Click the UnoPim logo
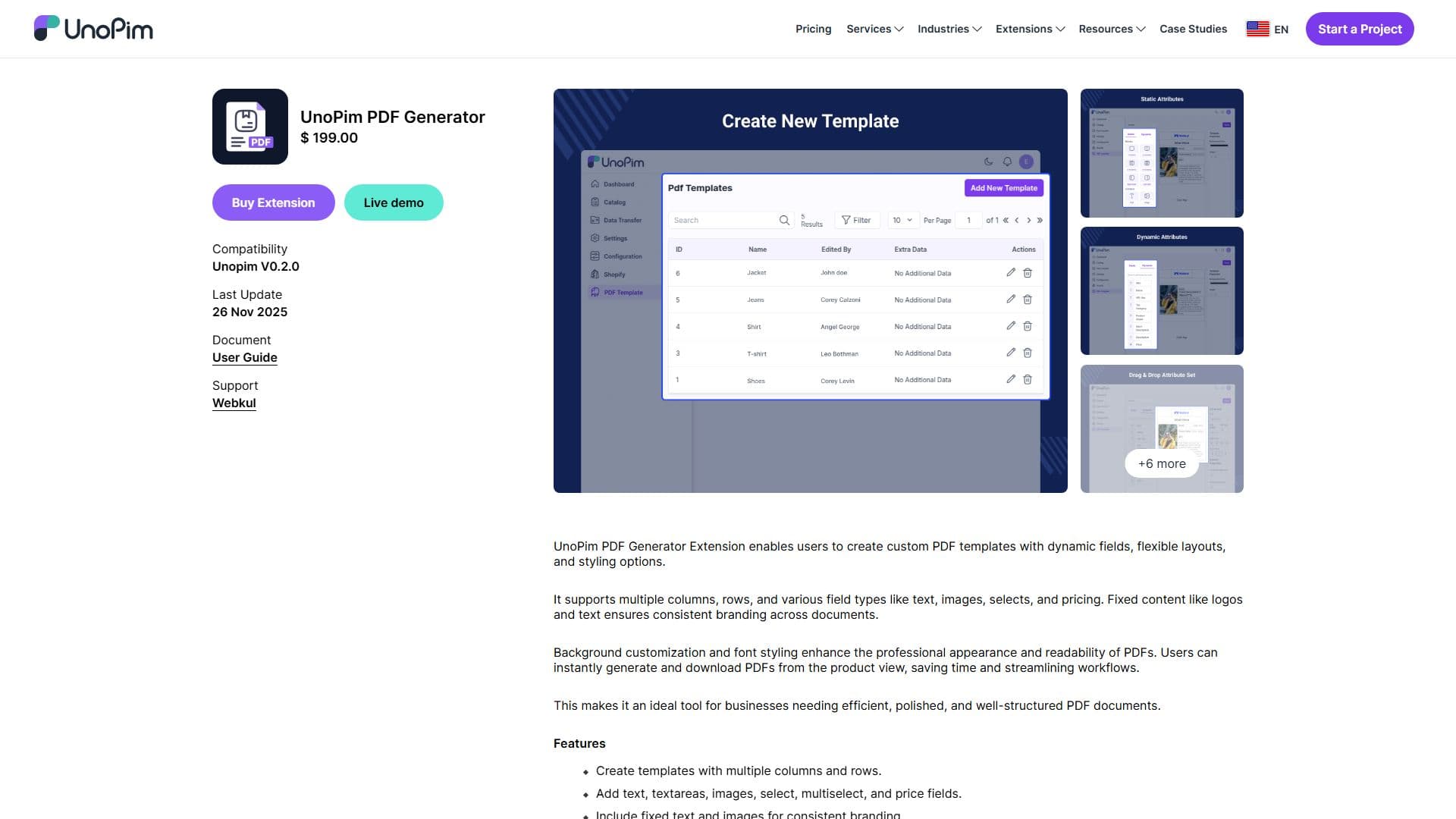The image size is (1456, 819). [x=93, y=29]
